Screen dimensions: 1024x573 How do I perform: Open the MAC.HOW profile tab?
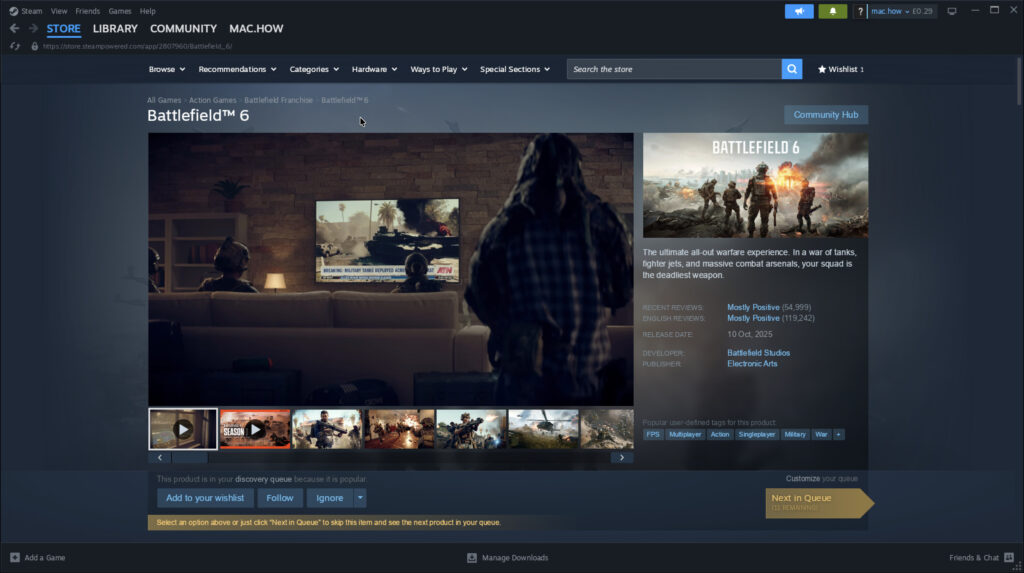click(x=256, y=29)
